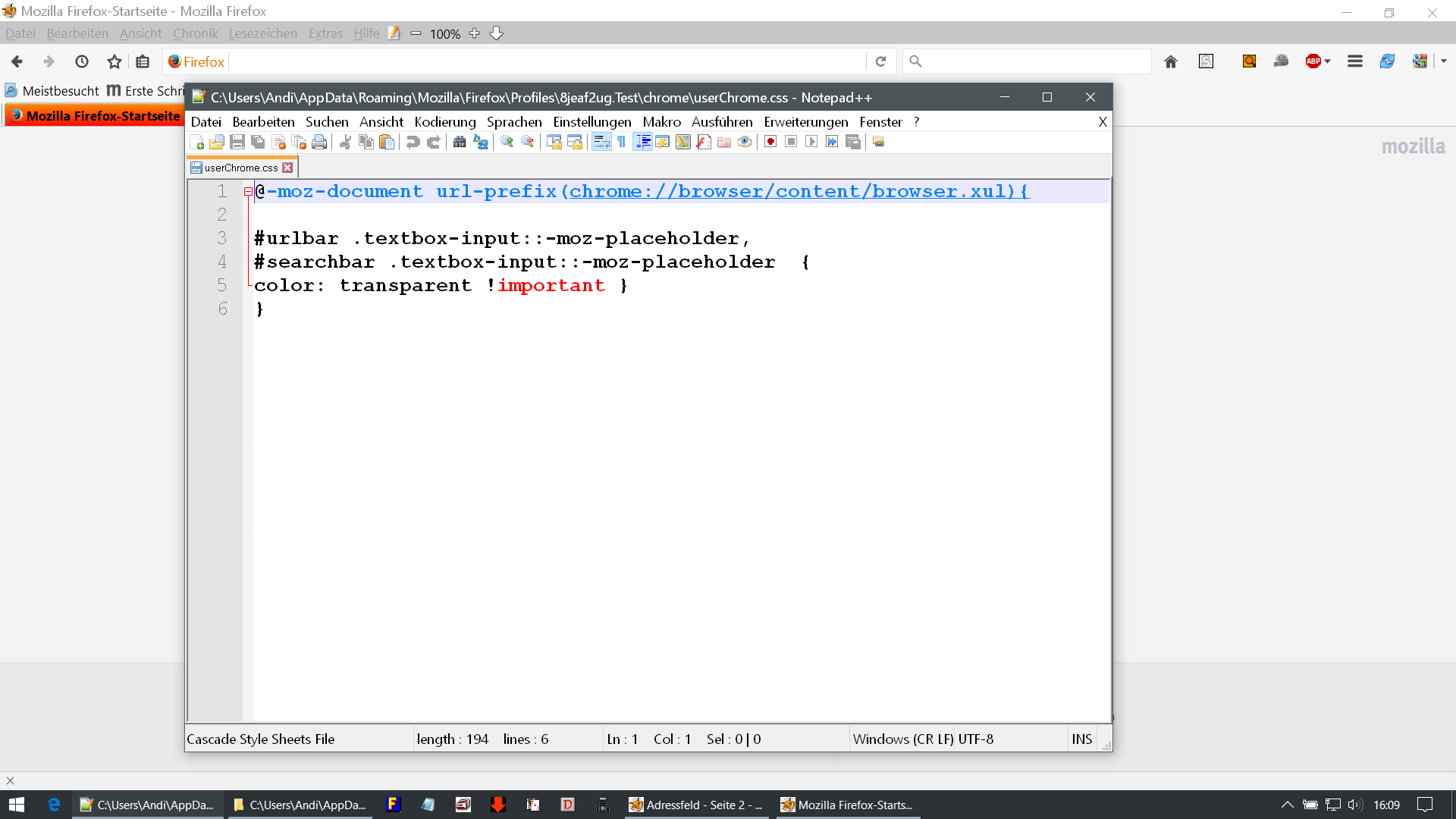Click the Undo arrow icon
This screenshot has width=1456, height=819.
point(413,143)
